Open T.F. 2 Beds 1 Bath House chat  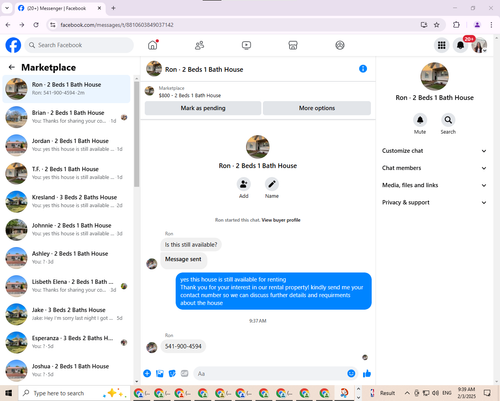pos(66,173)
